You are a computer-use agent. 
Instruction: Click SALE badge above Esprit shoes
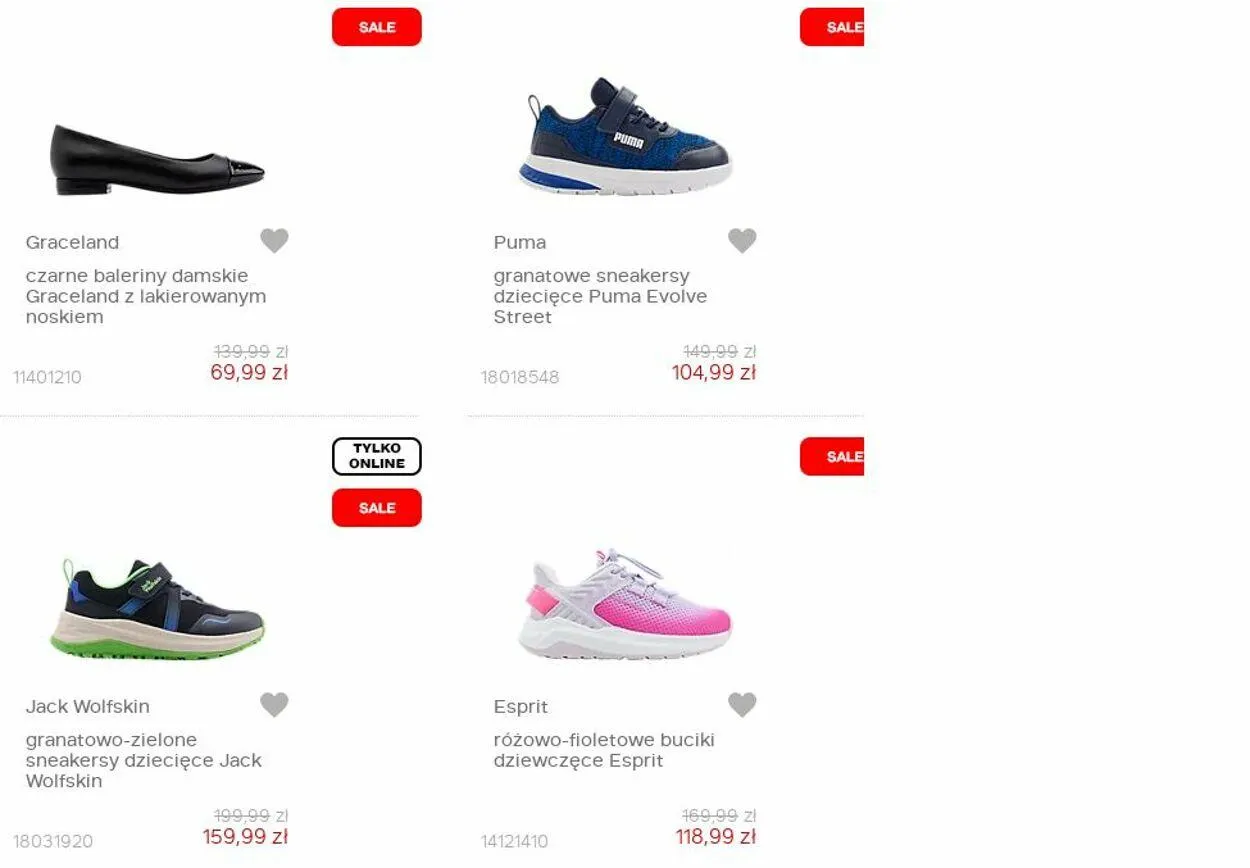tap(832, 457)
